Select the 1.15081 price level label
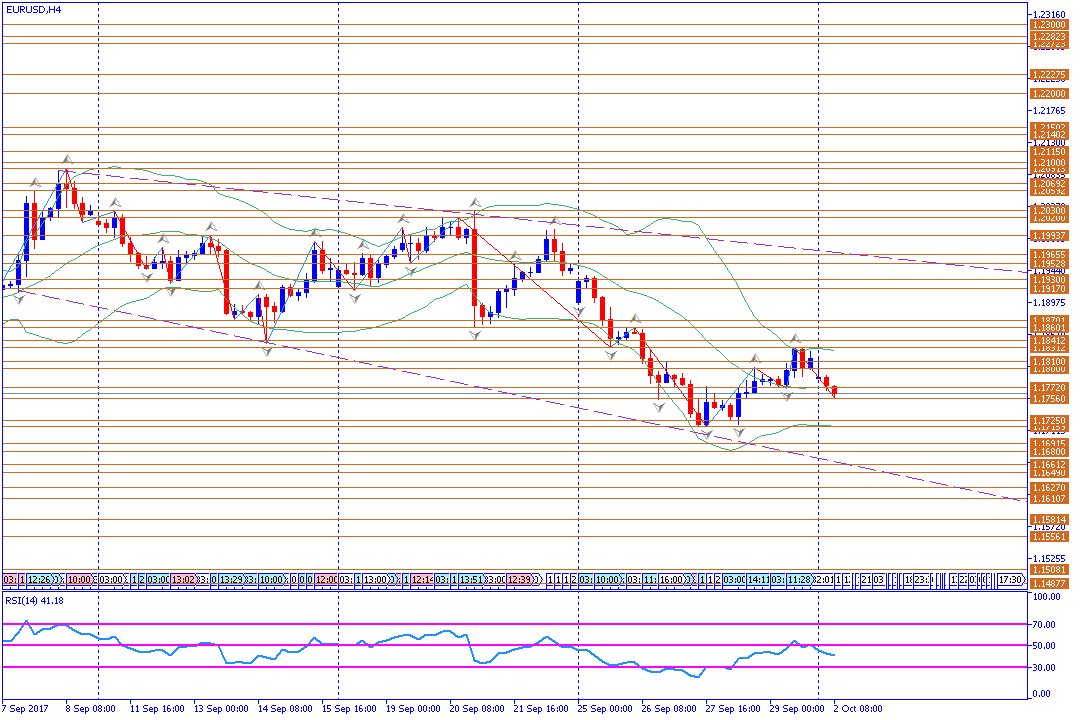Screen dimensions: 1080x720 click(x=1049, y=570)
